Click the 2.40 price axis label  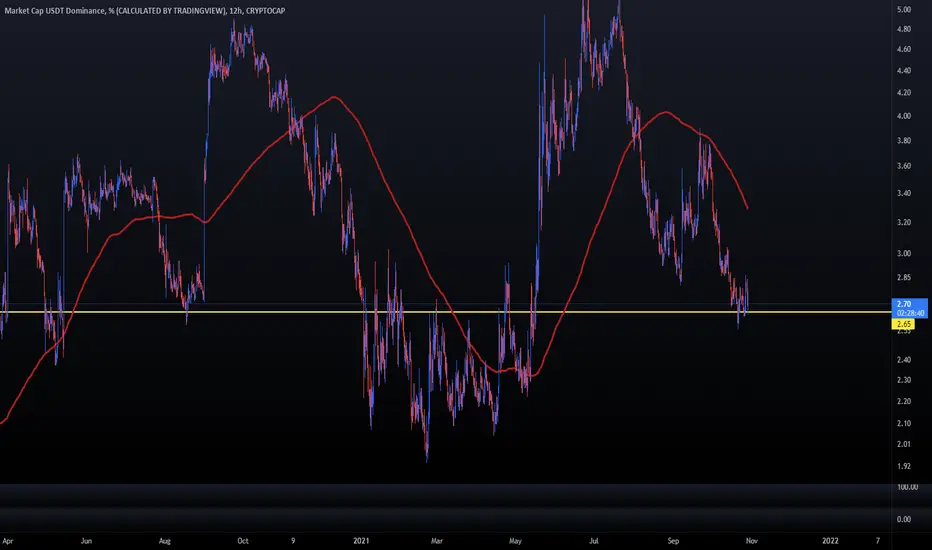pyautogui.click(x=903, y=360)
